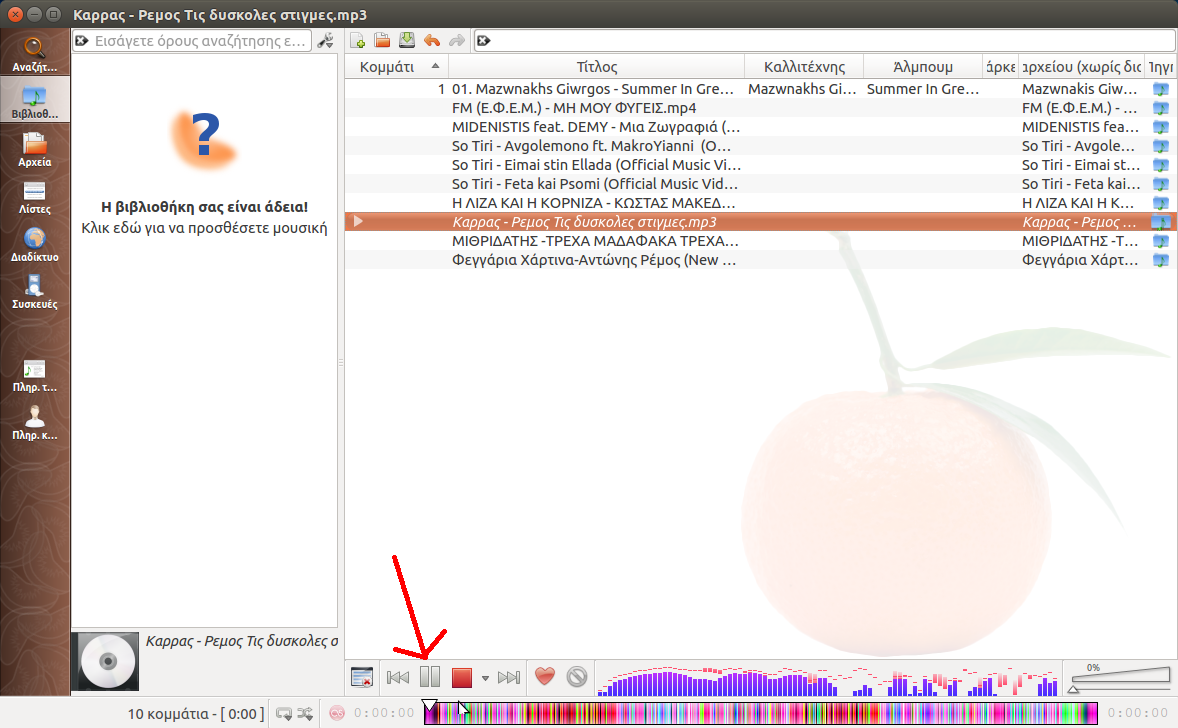Click elapsed time 0:00:00 label

(384, 713)
